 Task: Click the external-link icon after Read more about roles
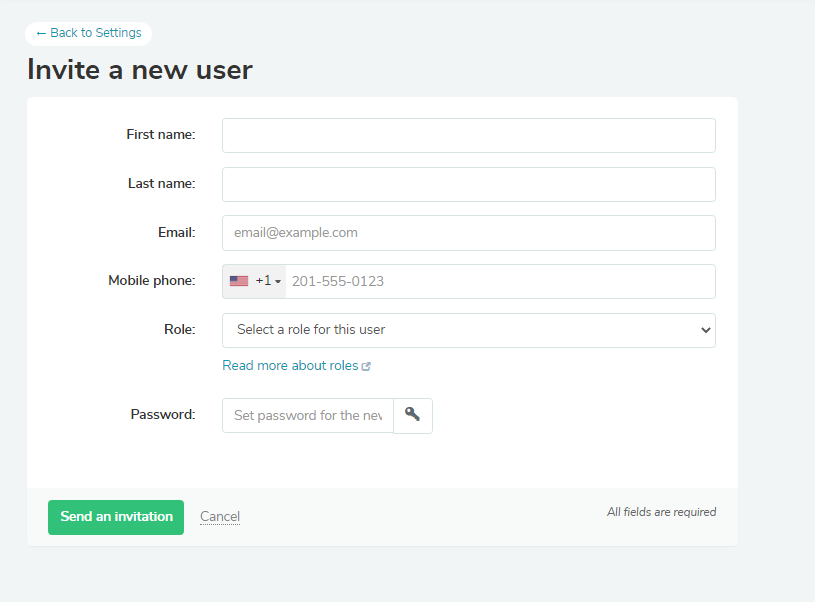(366, 366)
